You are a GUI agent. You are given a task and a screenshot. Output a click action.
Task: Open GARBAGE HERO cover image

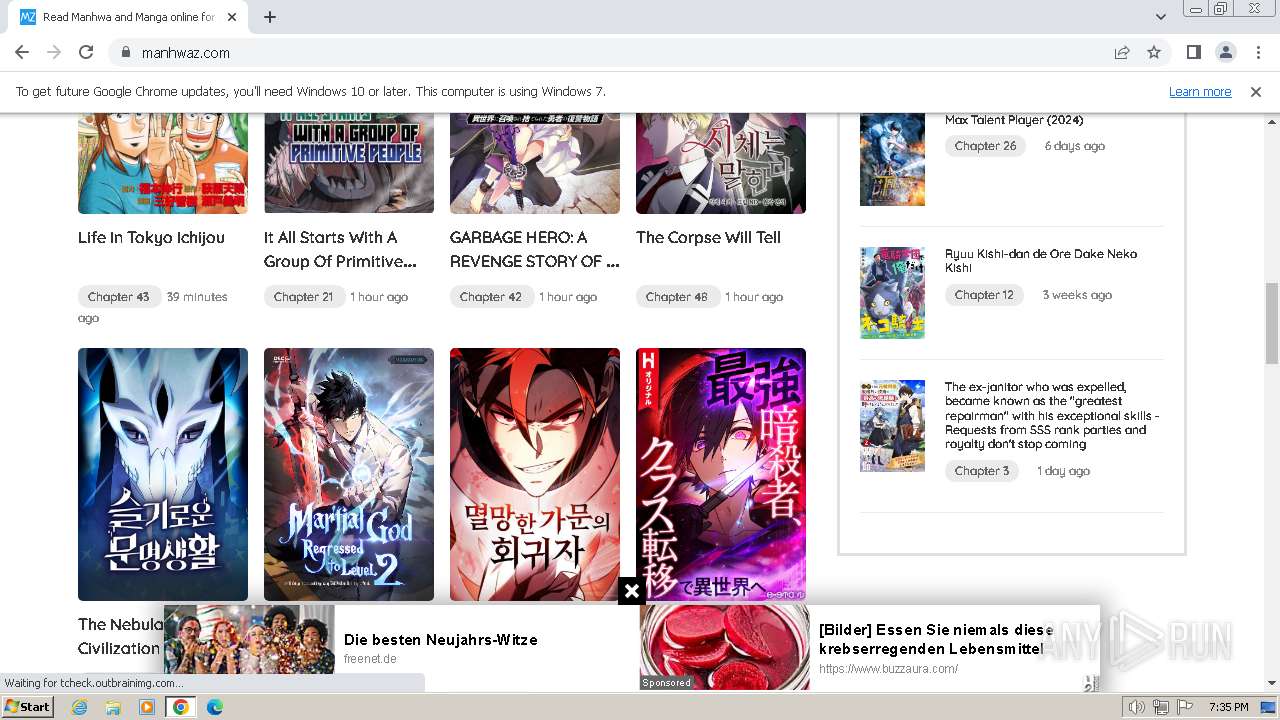point(535,164)
